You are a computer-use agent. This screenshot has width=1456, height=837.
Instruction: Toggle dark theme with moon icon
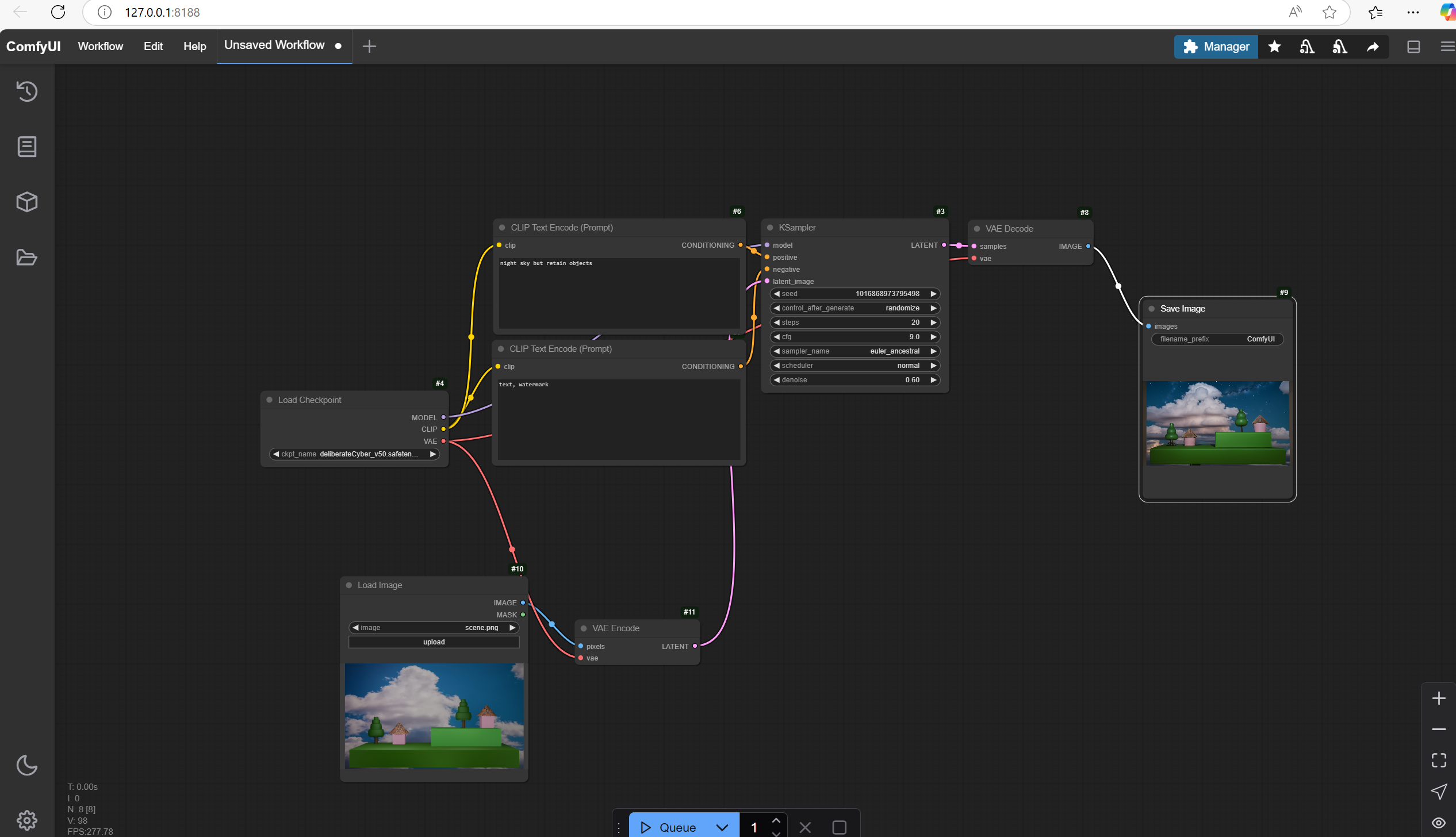pos(27,765)
